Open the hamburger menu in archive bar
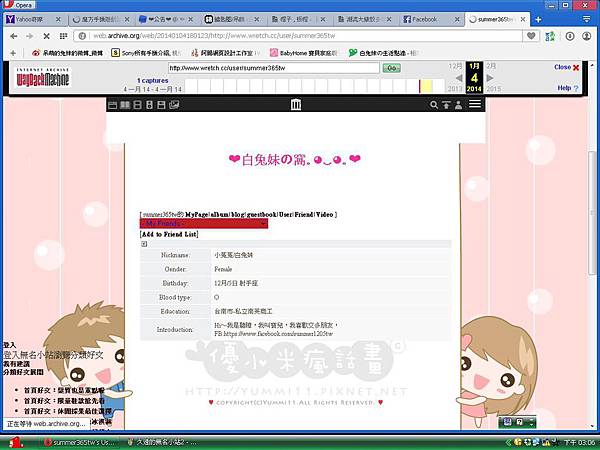Screen dimensions: 600x450 pyautogui.click(x=475, y=104)
